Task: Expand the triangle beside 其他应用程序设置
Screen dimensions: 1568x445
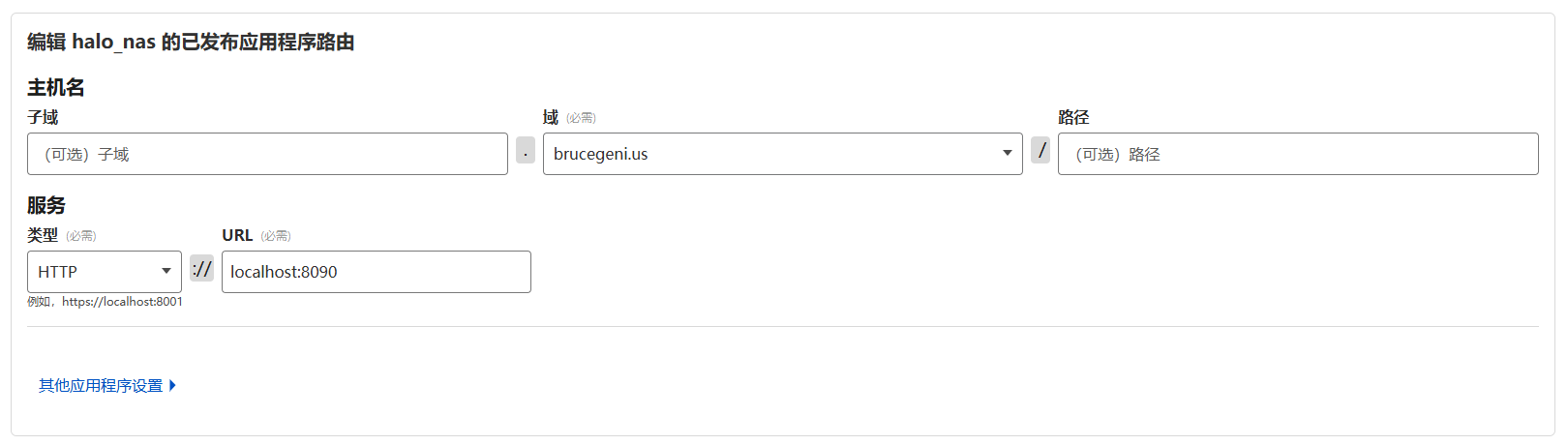Action: pos(172,385)
